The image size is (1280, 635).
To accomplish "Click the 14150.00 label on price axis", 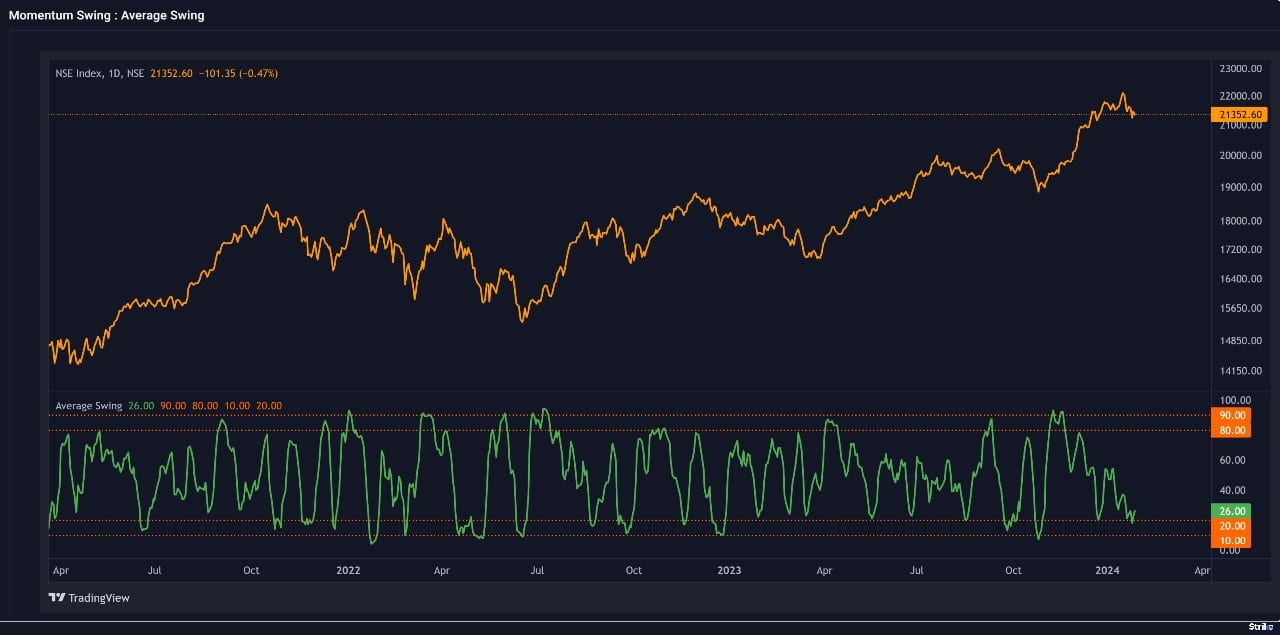I will (1240, 371).
